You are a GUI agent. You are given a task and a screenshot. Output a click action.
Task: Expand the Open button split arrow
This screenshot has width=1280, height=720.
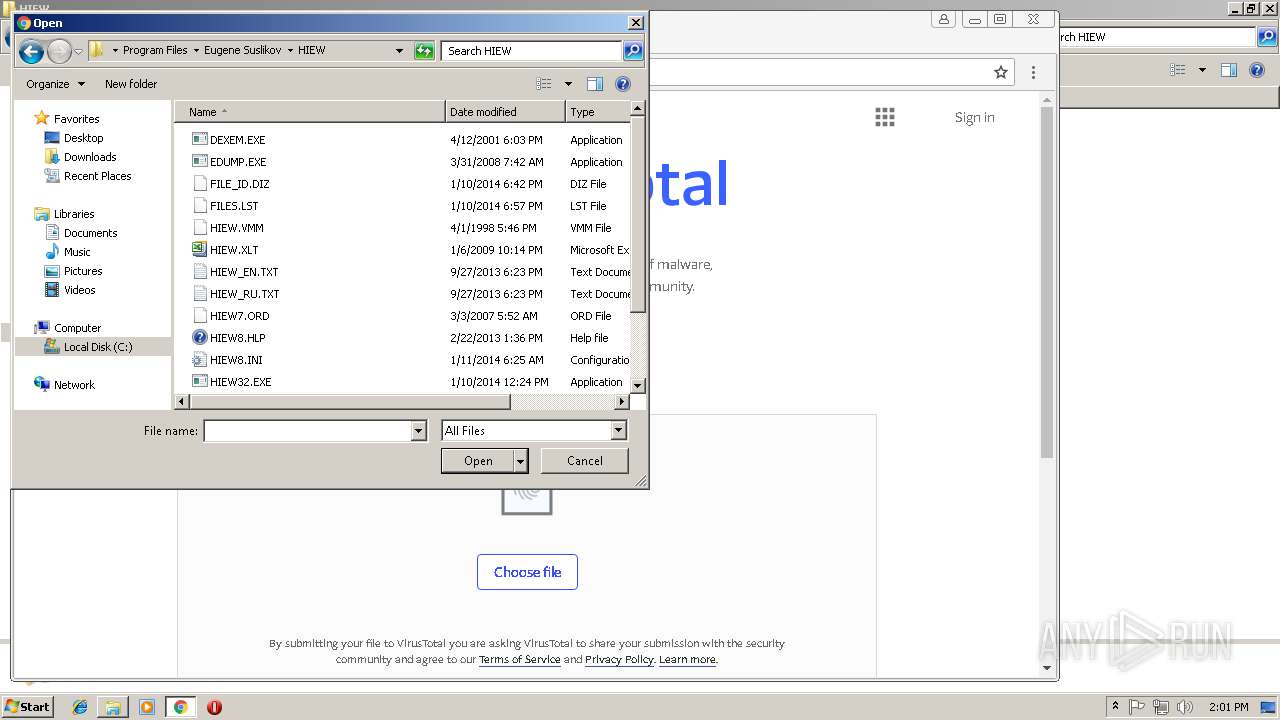point(521,461)
